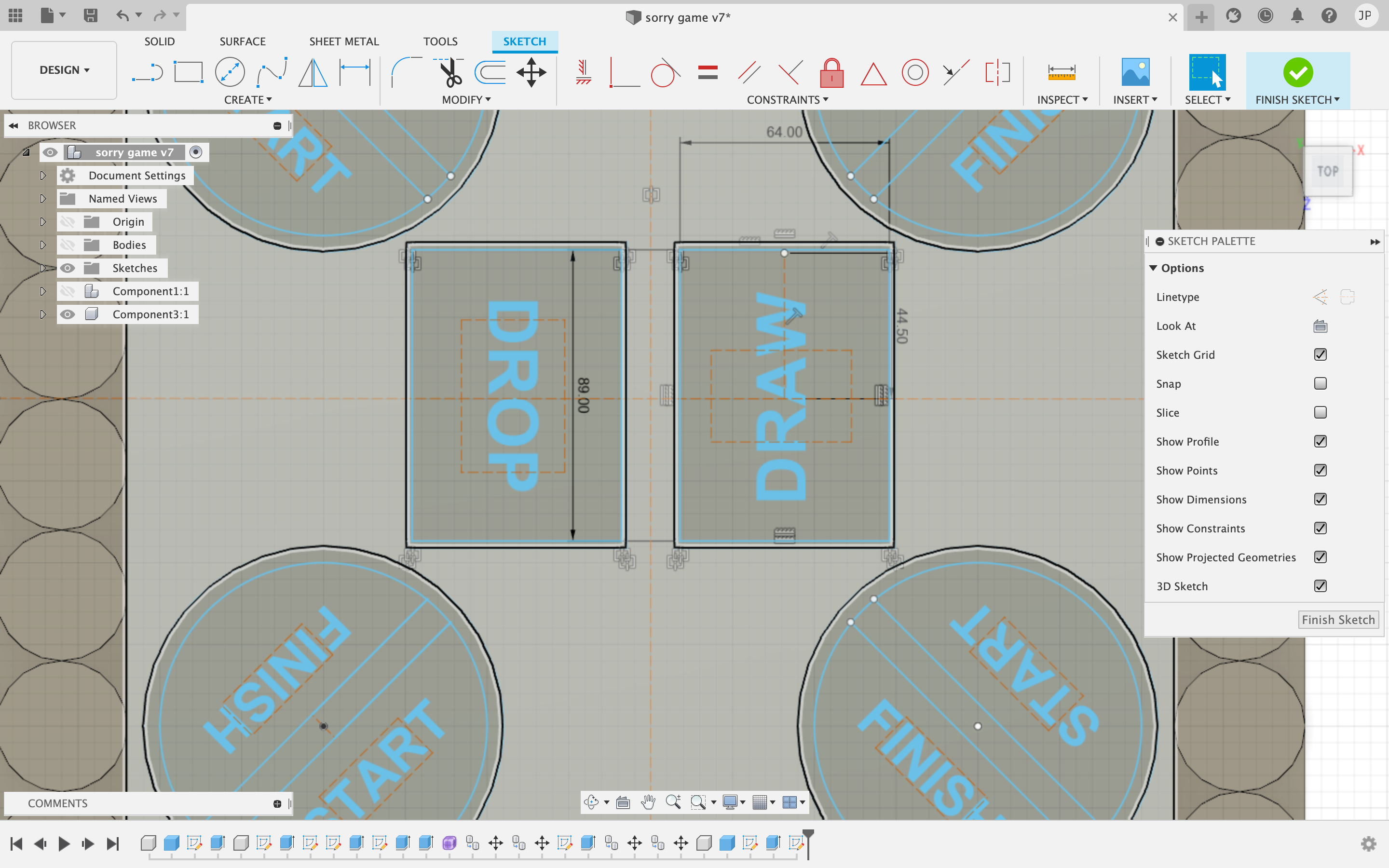The width and height of the screenshot is (1389, 868).
Task: Apply the Equal constraint
Action: [x=708, y=73]
